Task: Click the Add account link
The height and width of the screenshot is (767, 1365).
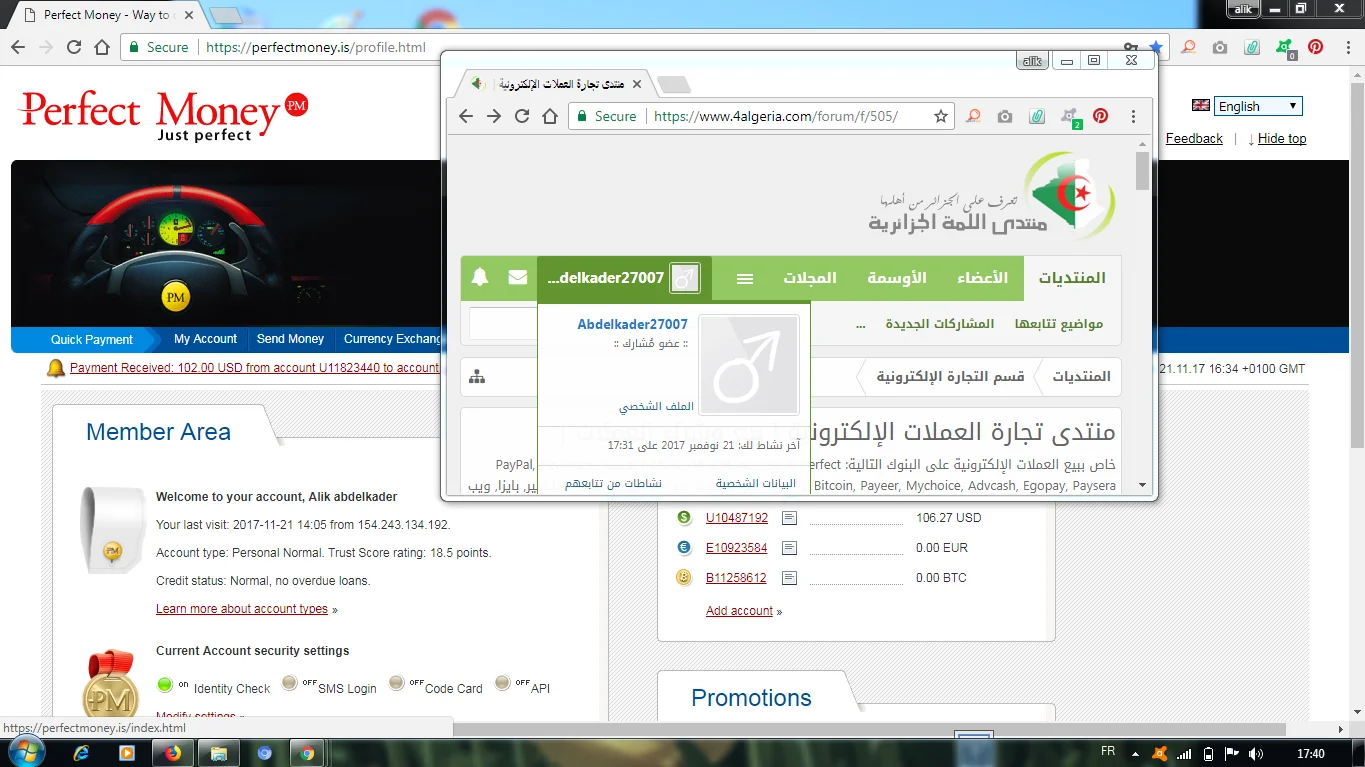Action: (739, 611)
